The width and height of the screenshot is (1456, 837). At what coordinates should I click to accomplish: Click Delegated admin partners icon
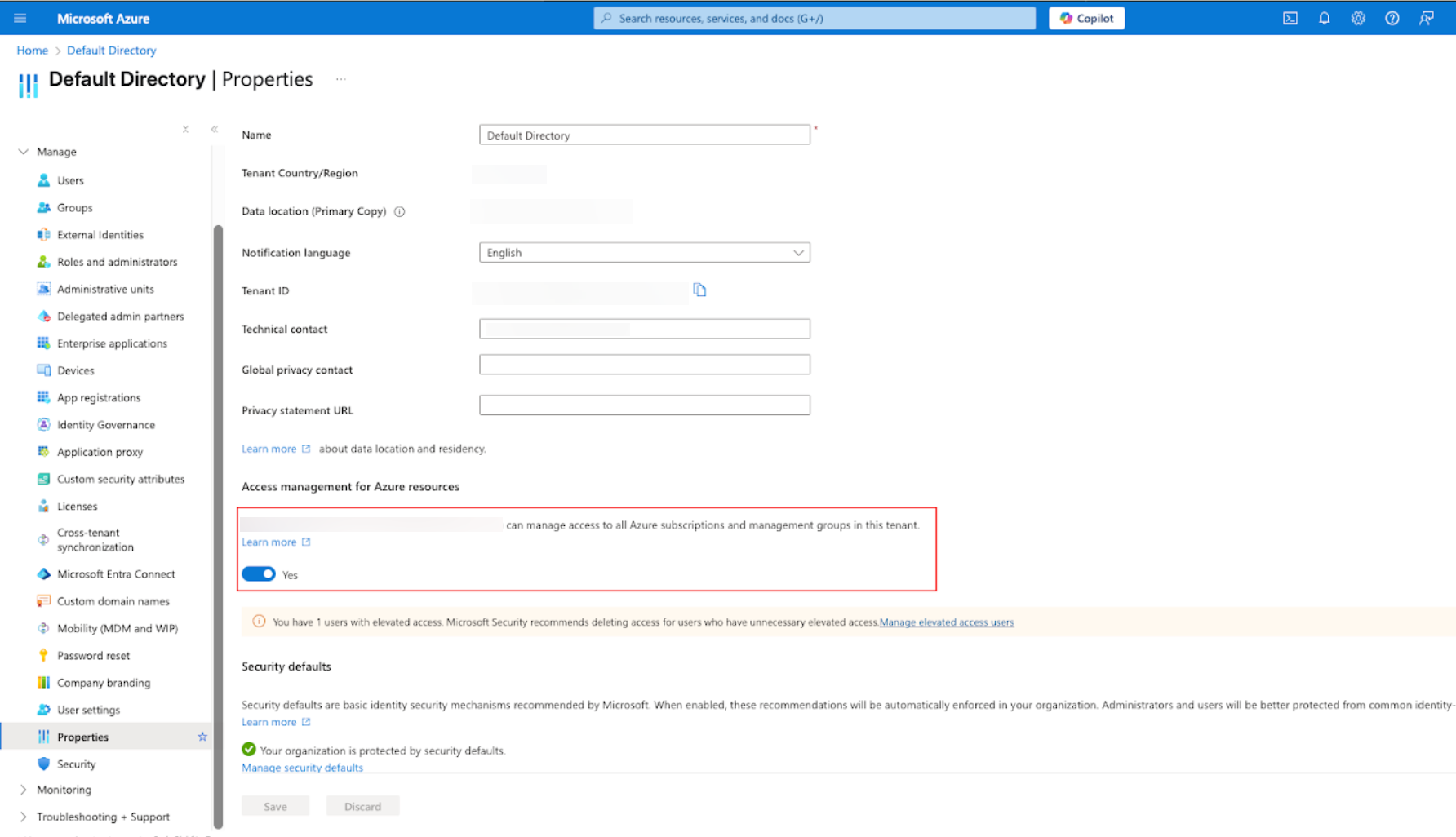coord(44,316)
